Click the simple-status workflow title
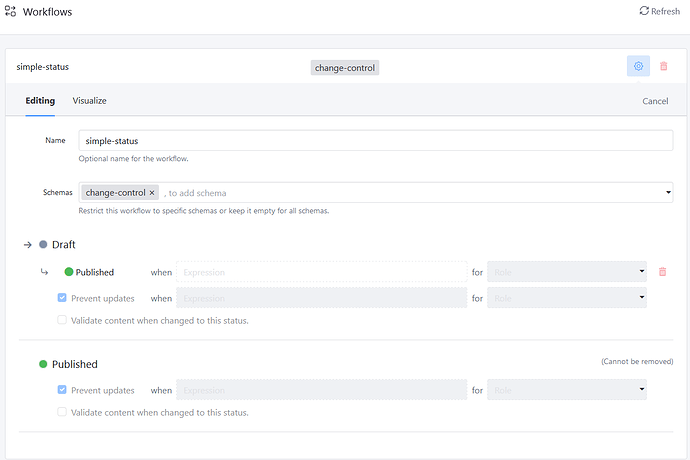 click(43, 67)
